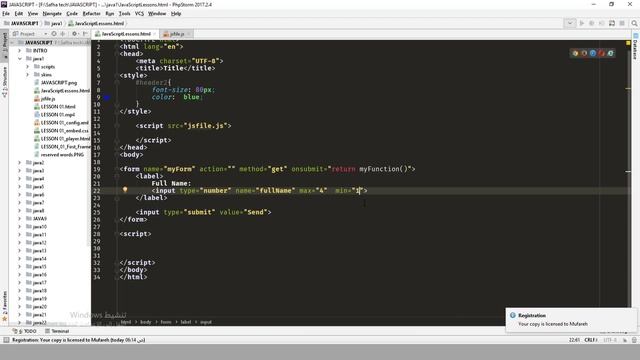Open the Favorites tool window

click(4, 306)
